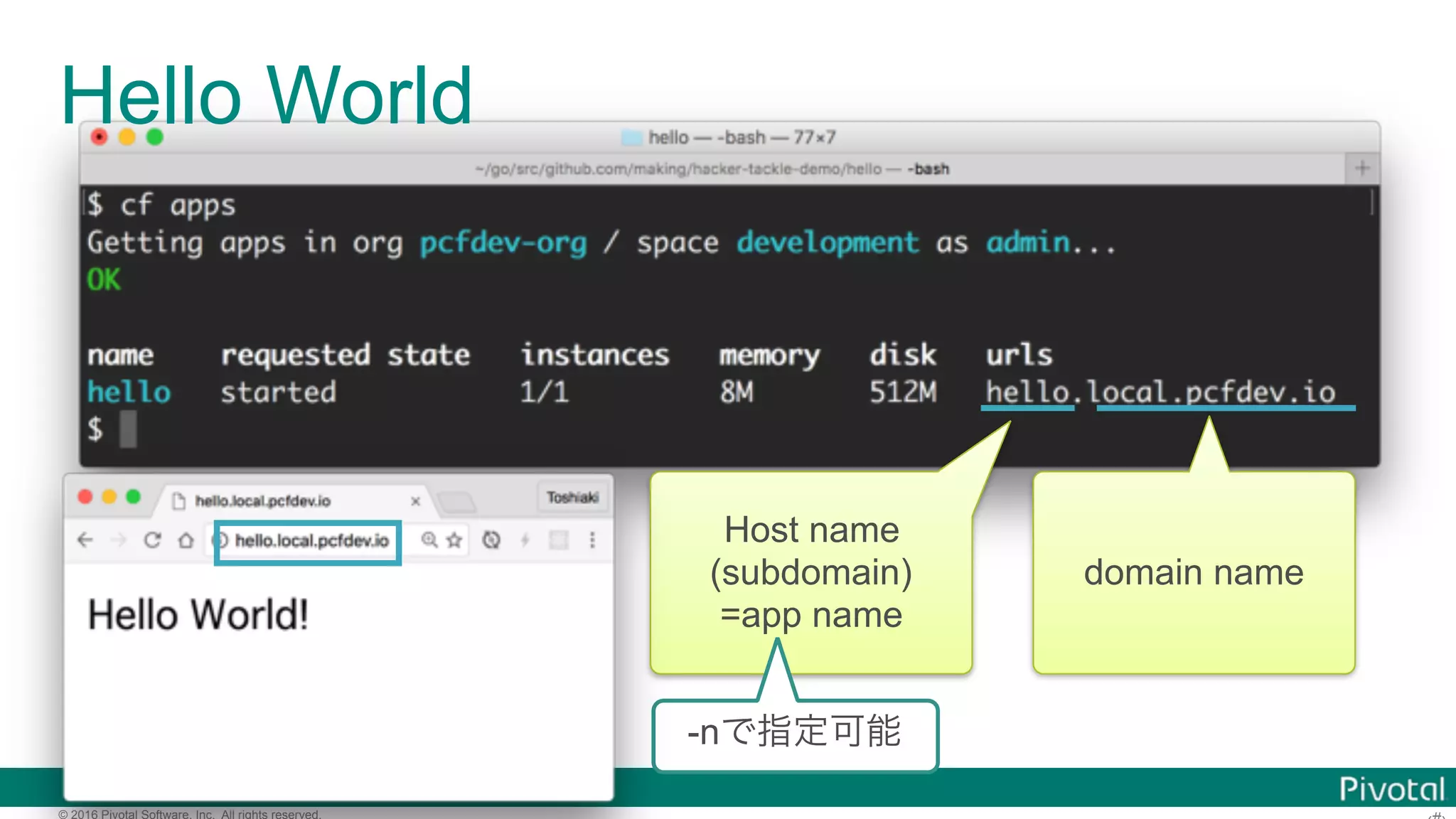Minimize the terminal window with yellow button
The image size is (1456, 819).
point(127,136)
